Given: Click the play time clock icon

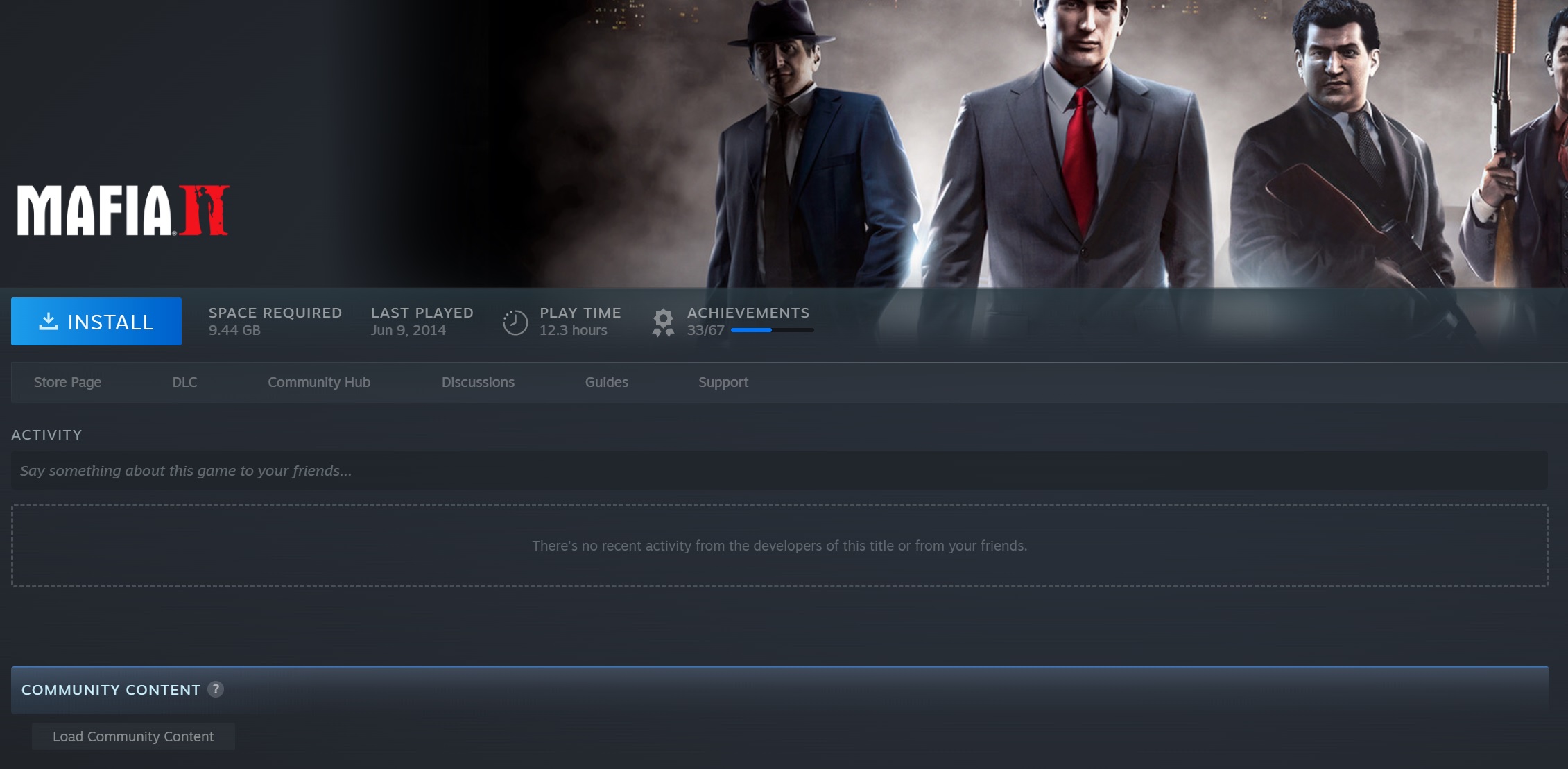Looking at the screenshot, I should click(x=515, y=322).
